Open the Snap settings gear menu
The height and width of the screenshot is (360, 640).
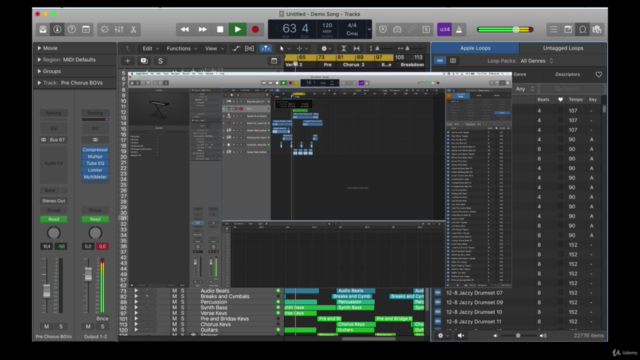326,49
